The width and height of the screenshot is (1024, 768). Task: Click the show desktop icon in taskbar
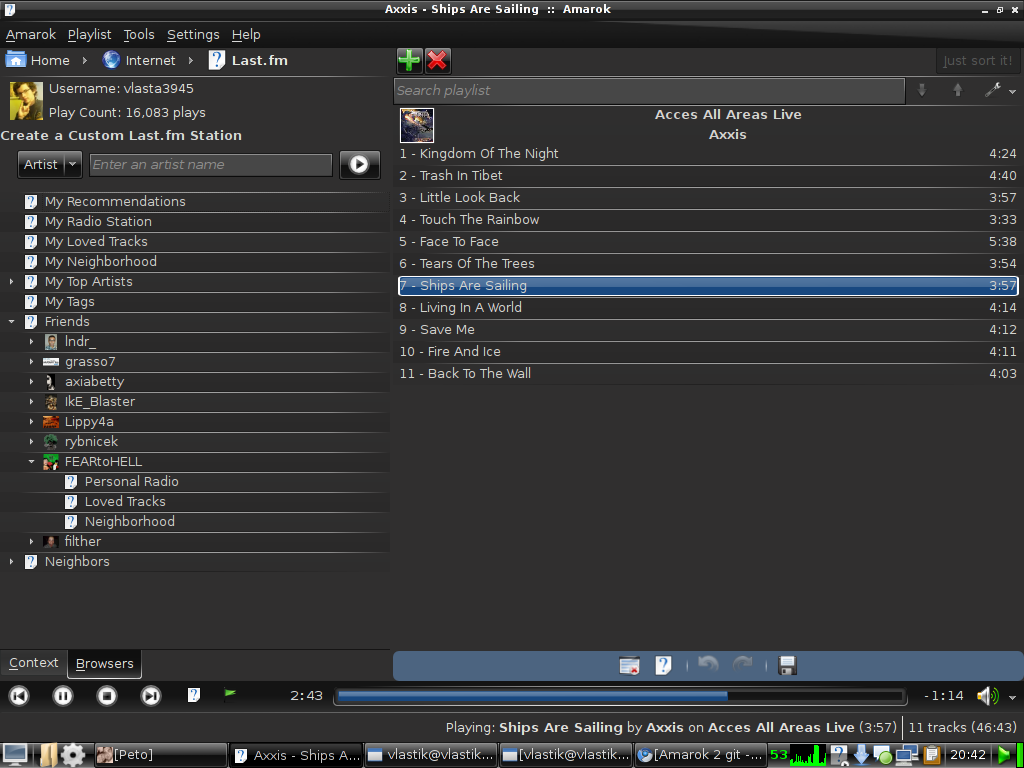15,756
